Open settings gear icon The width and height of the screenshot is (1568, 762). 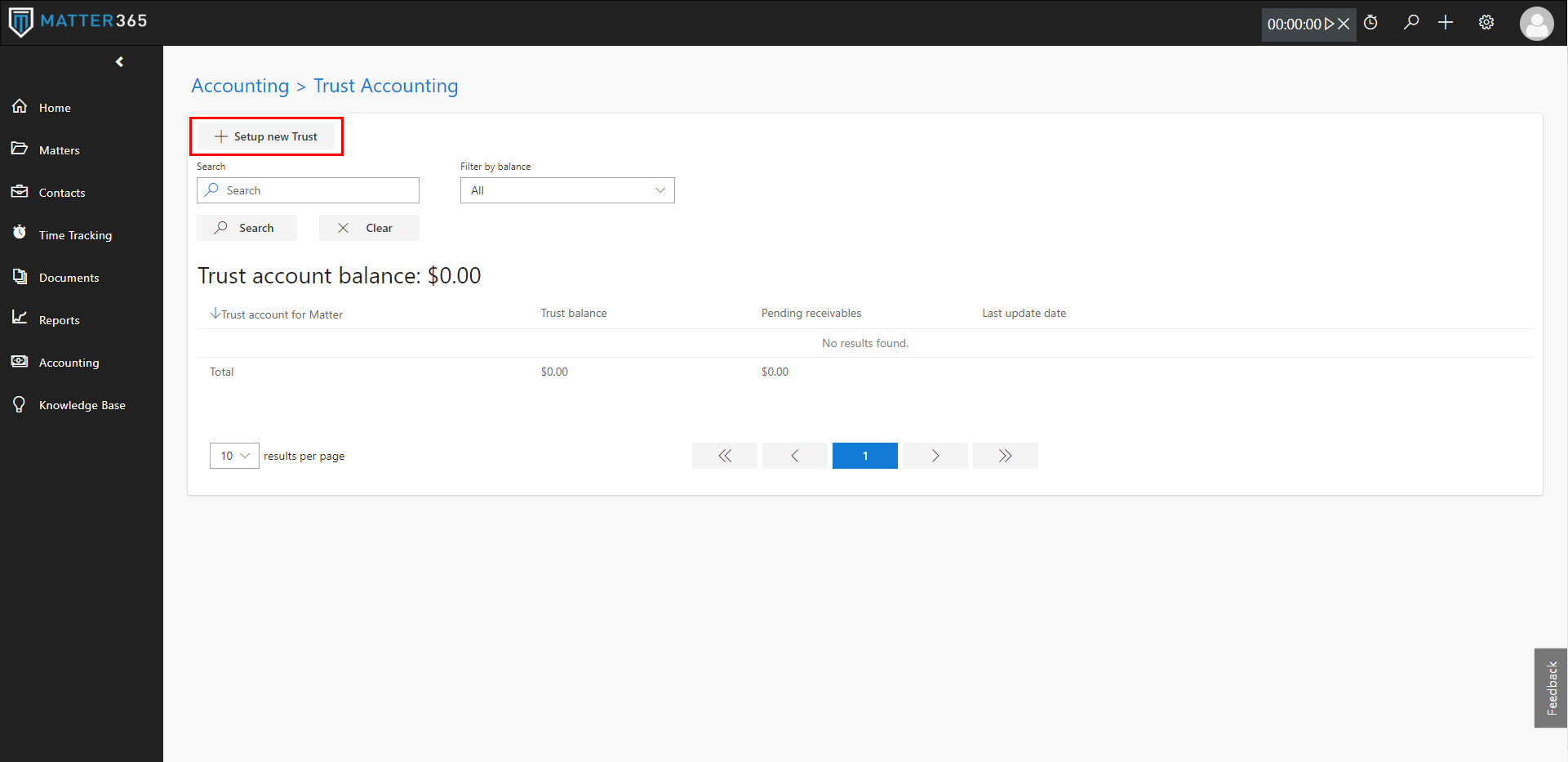[1486, 22]
